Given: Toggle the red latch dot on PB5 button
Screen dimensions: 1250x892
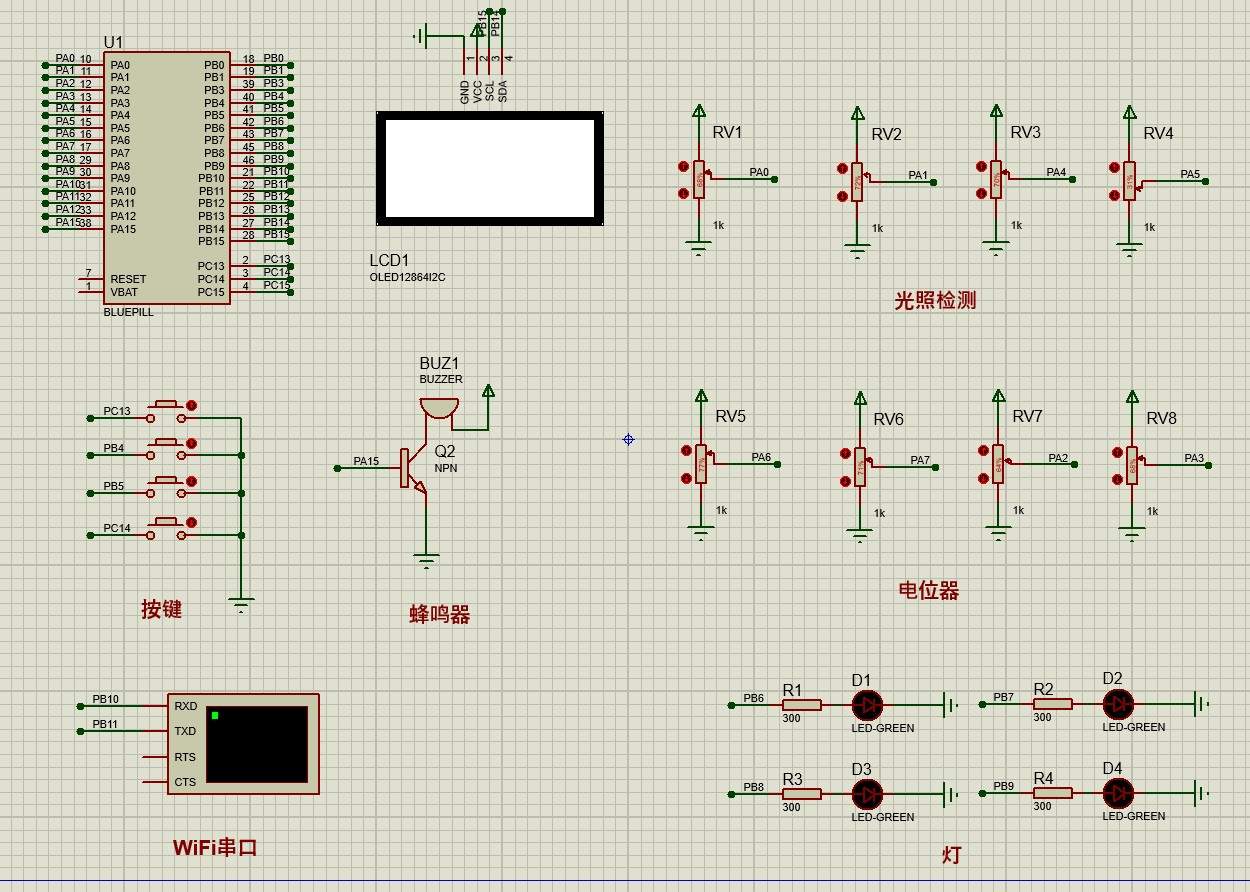Looking at the screenshot, I should (192, 482).
